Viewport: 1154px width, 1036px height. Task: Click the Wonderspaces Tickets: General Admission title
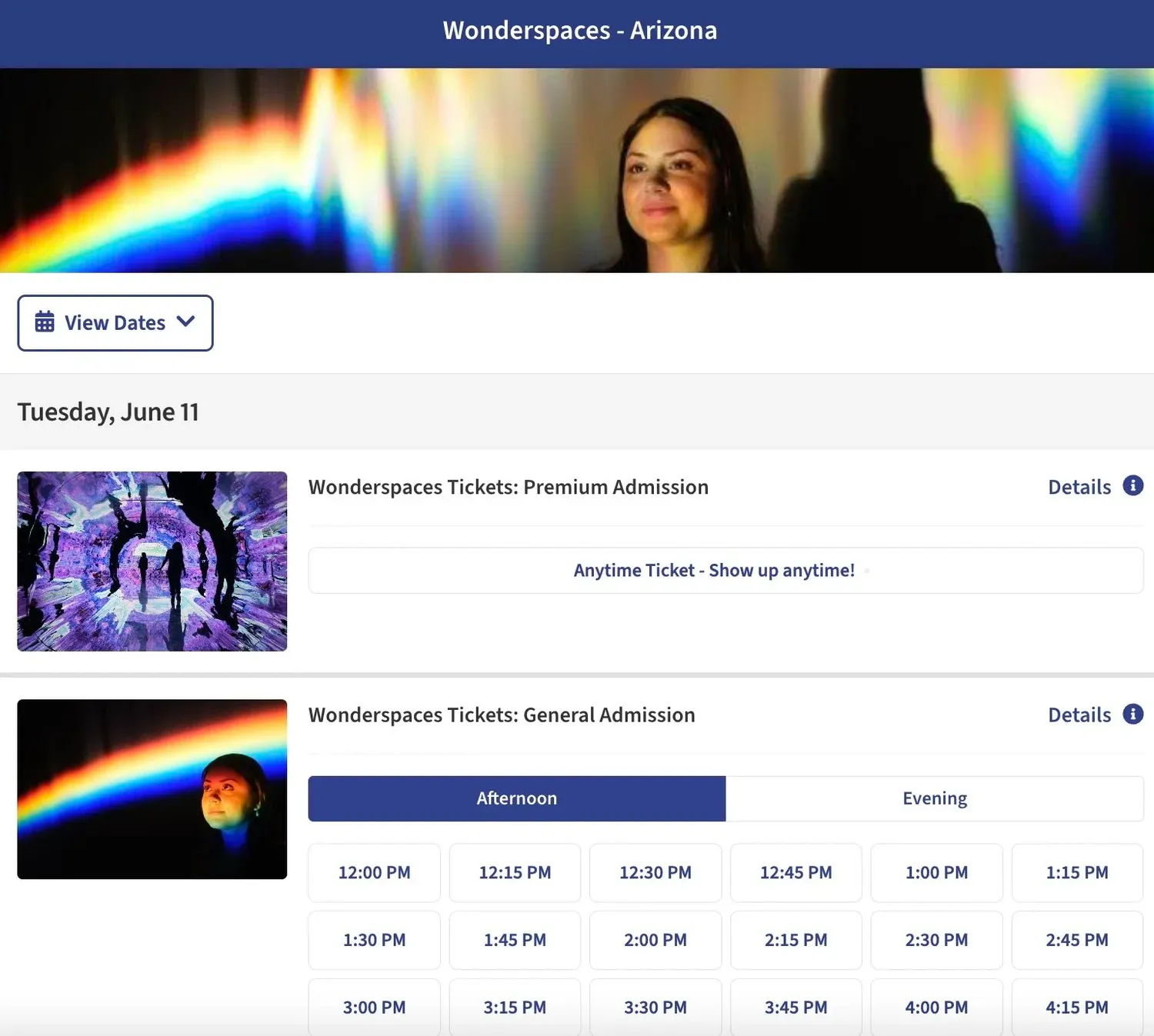coord(502,715)
